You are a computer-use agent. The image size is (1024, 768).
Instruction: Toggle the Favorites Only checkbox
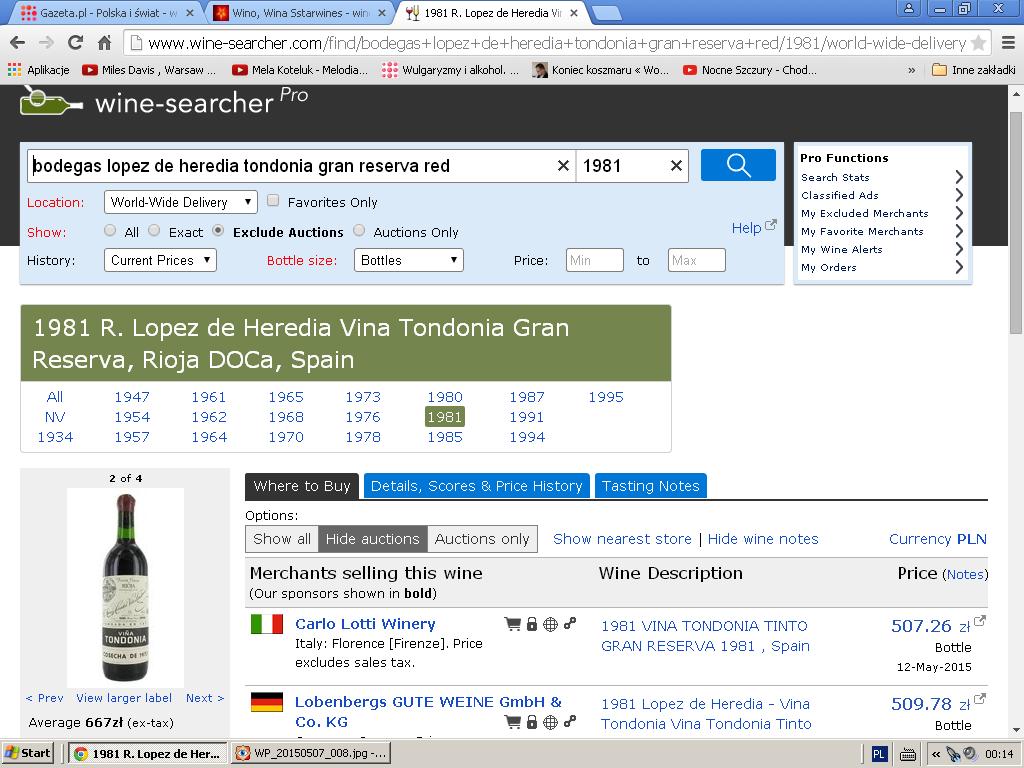click(274, 200)
